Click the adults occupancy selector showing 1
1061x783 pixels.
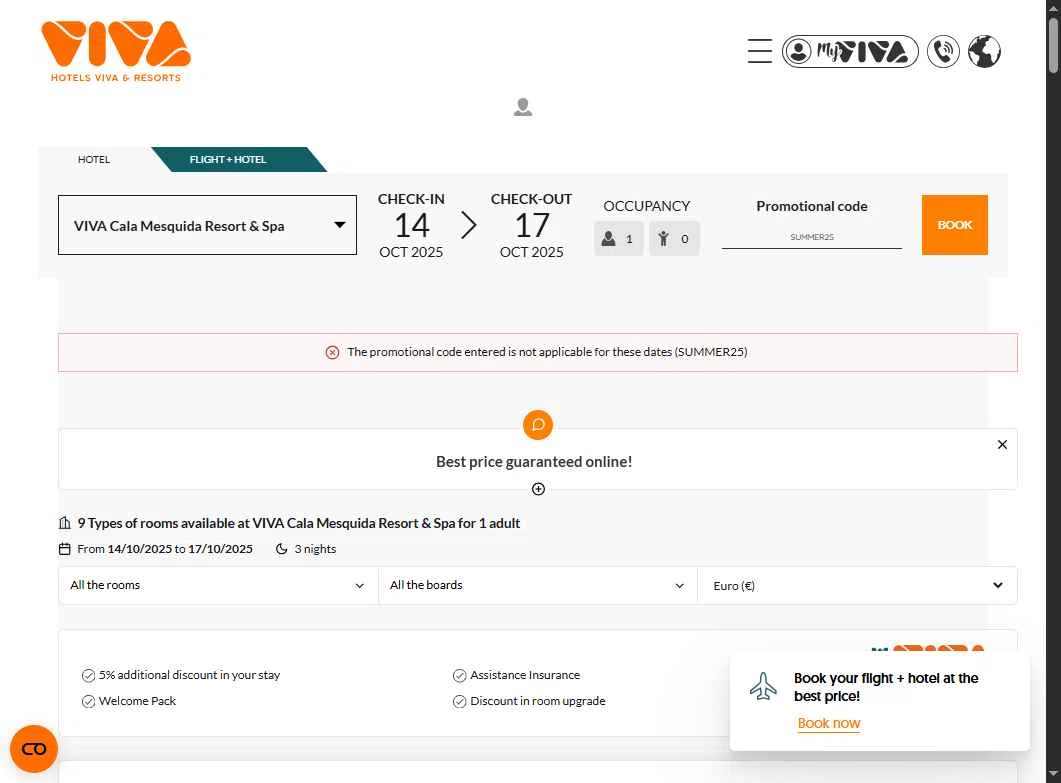tap(618, 238)
